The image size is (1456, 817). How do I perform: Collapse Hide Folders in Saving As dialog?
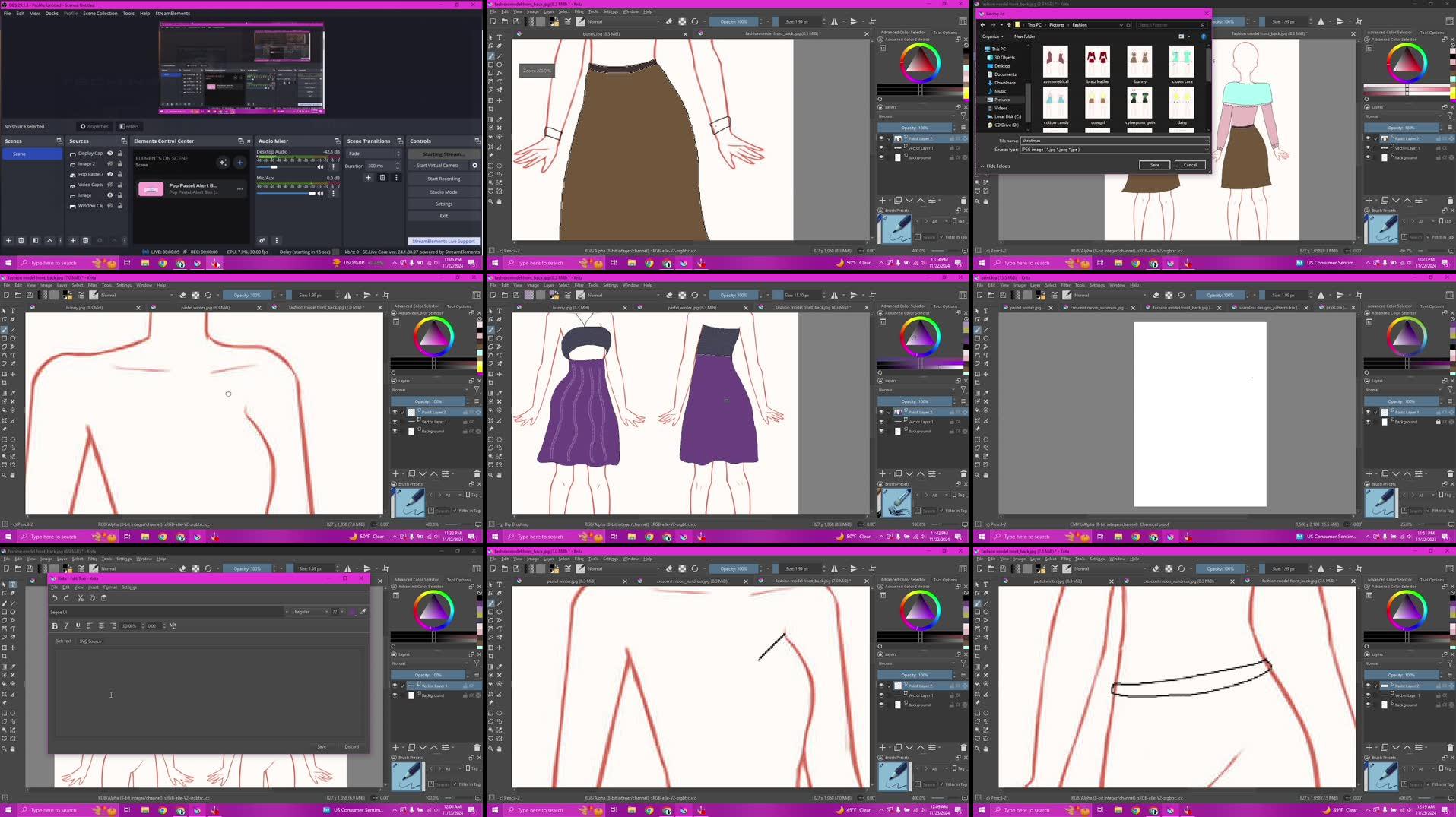point(996,166)
